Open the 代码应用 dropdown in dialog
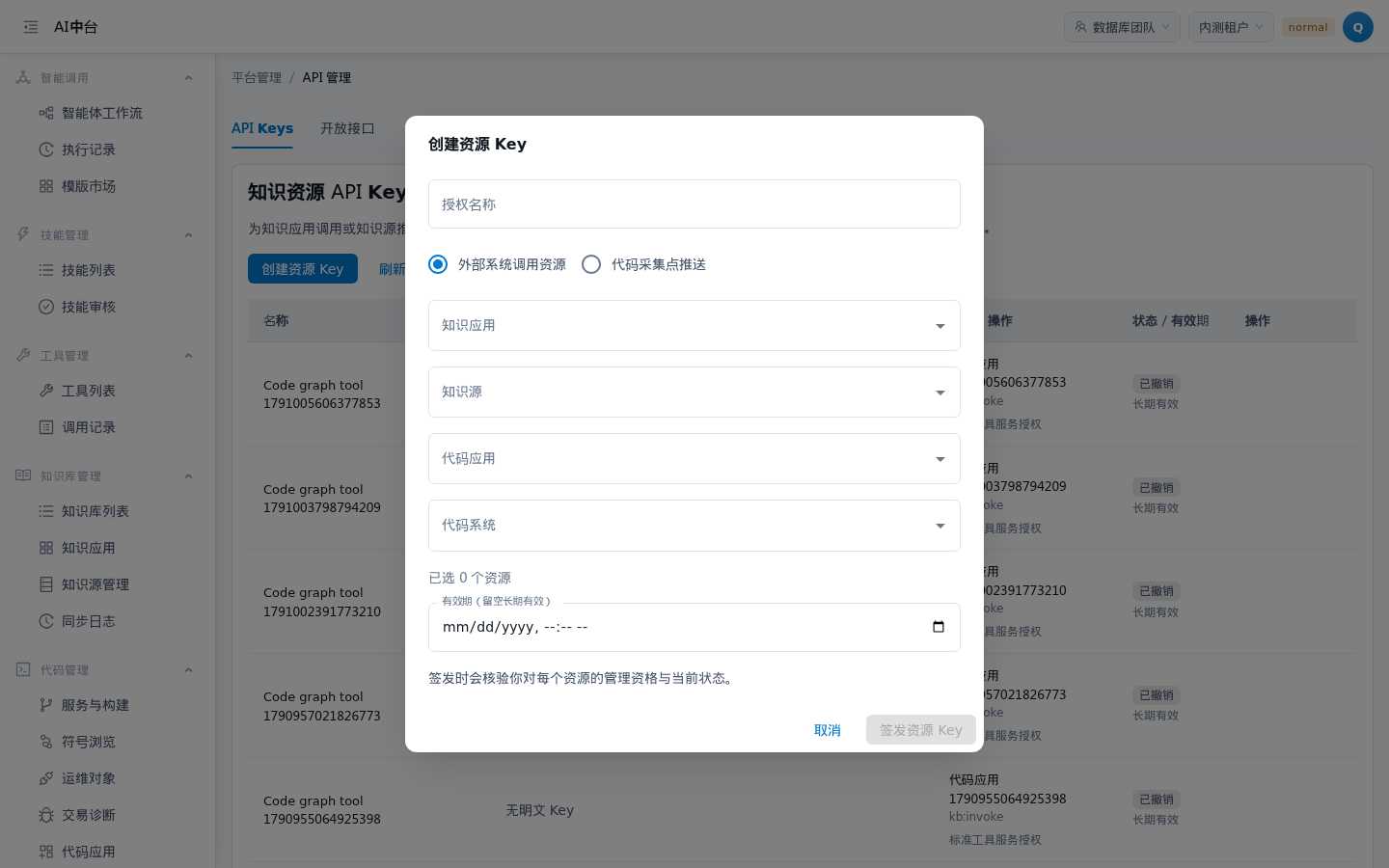This screenshot has height=868, width=1389. 694,459
